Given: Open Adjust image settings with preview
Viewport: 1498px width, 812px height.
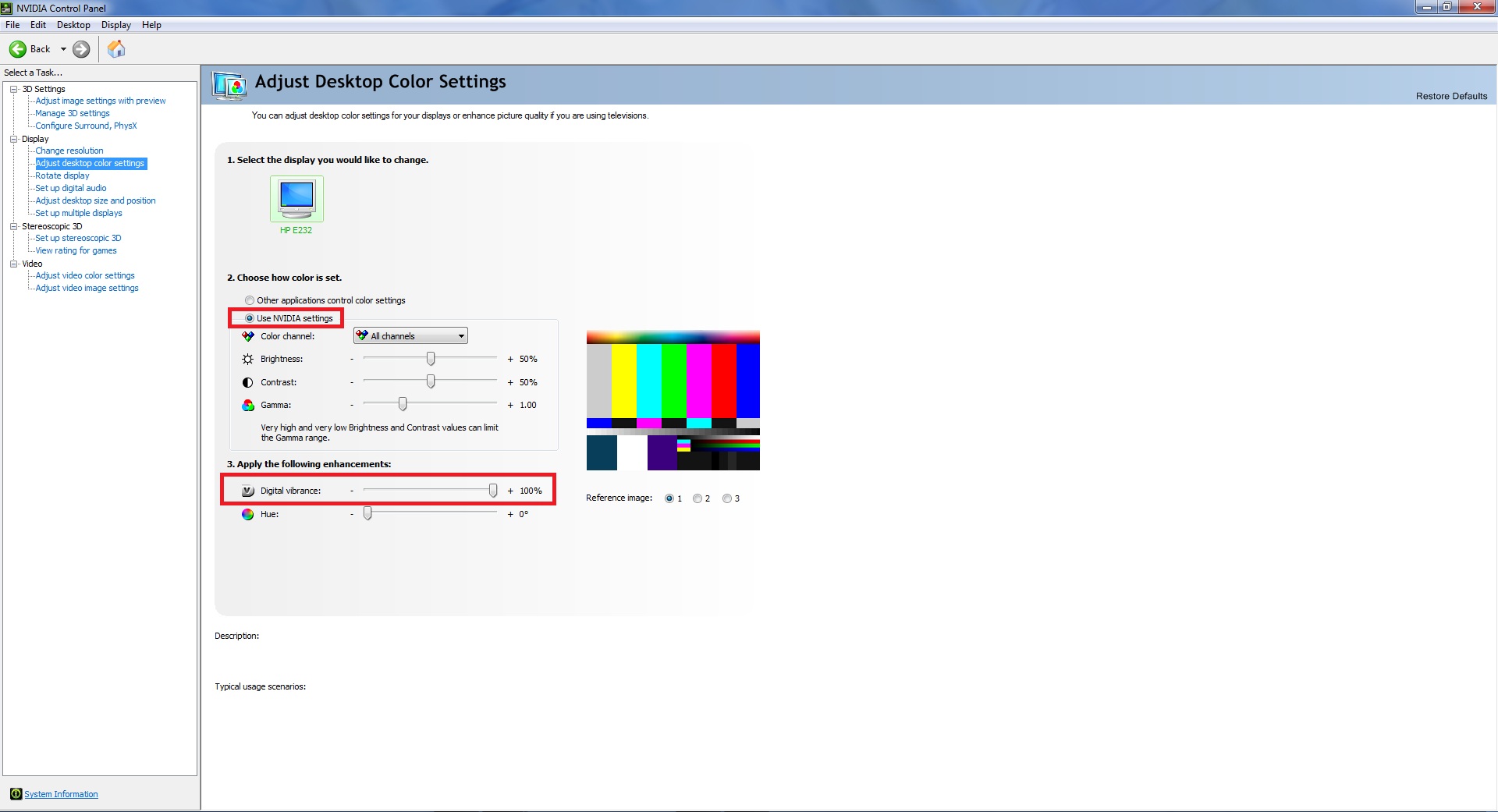Looking at the screenshot, I should (101, 101).
